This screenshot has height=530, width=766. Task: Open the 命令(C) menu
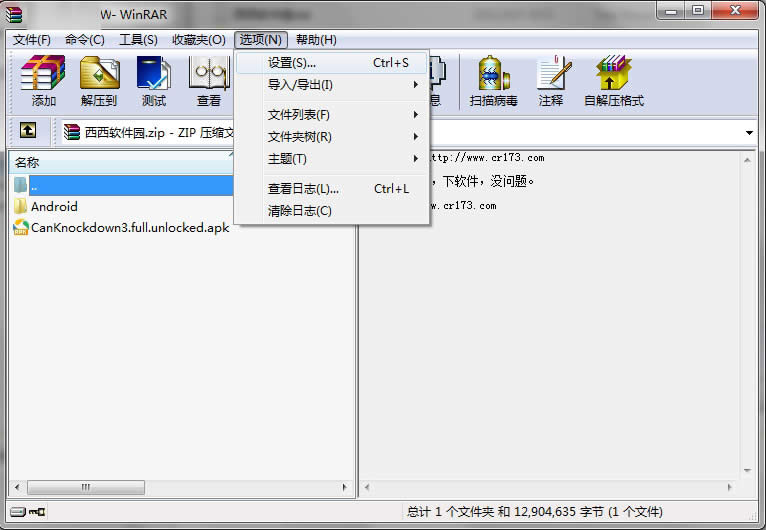(85, 40)
